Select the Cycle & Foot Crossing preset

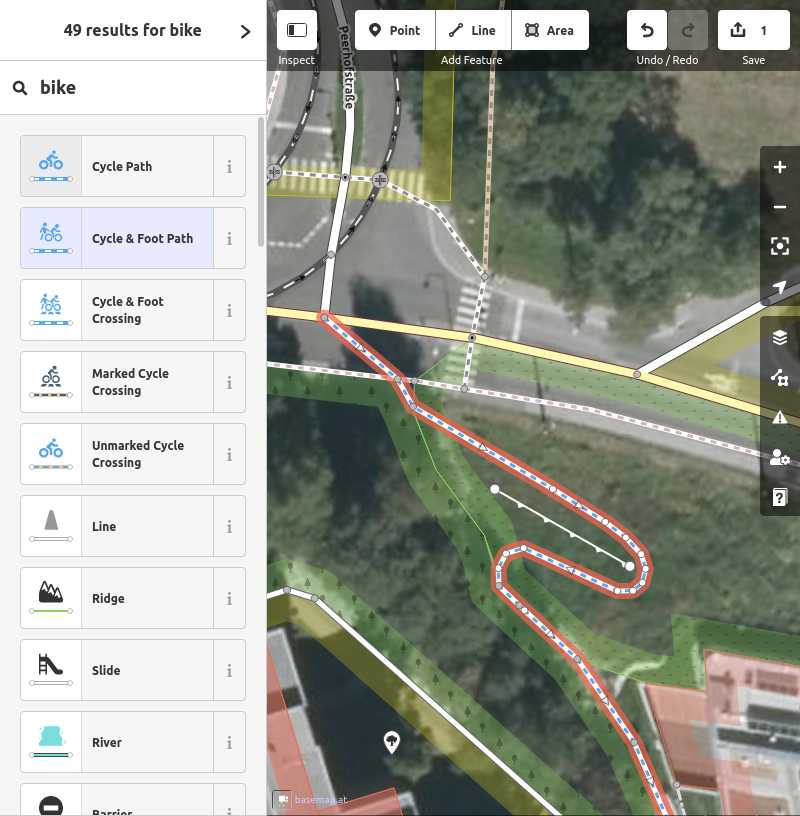point(130,310)
